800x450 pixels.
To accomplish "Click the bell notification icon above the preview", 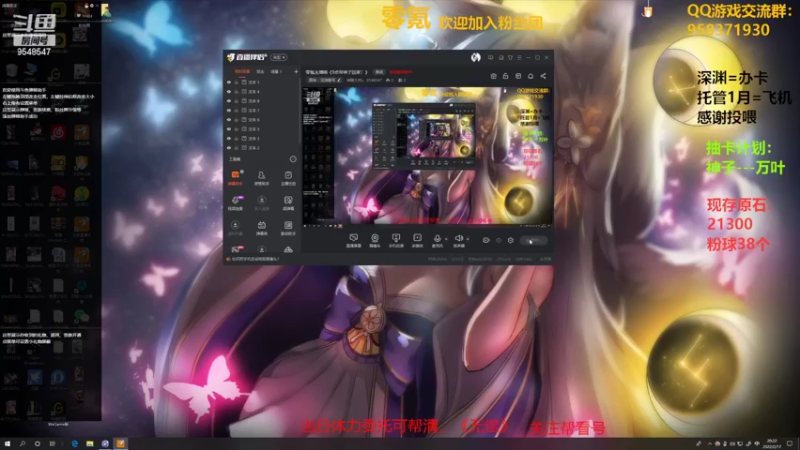I will [x=531, y=76].
